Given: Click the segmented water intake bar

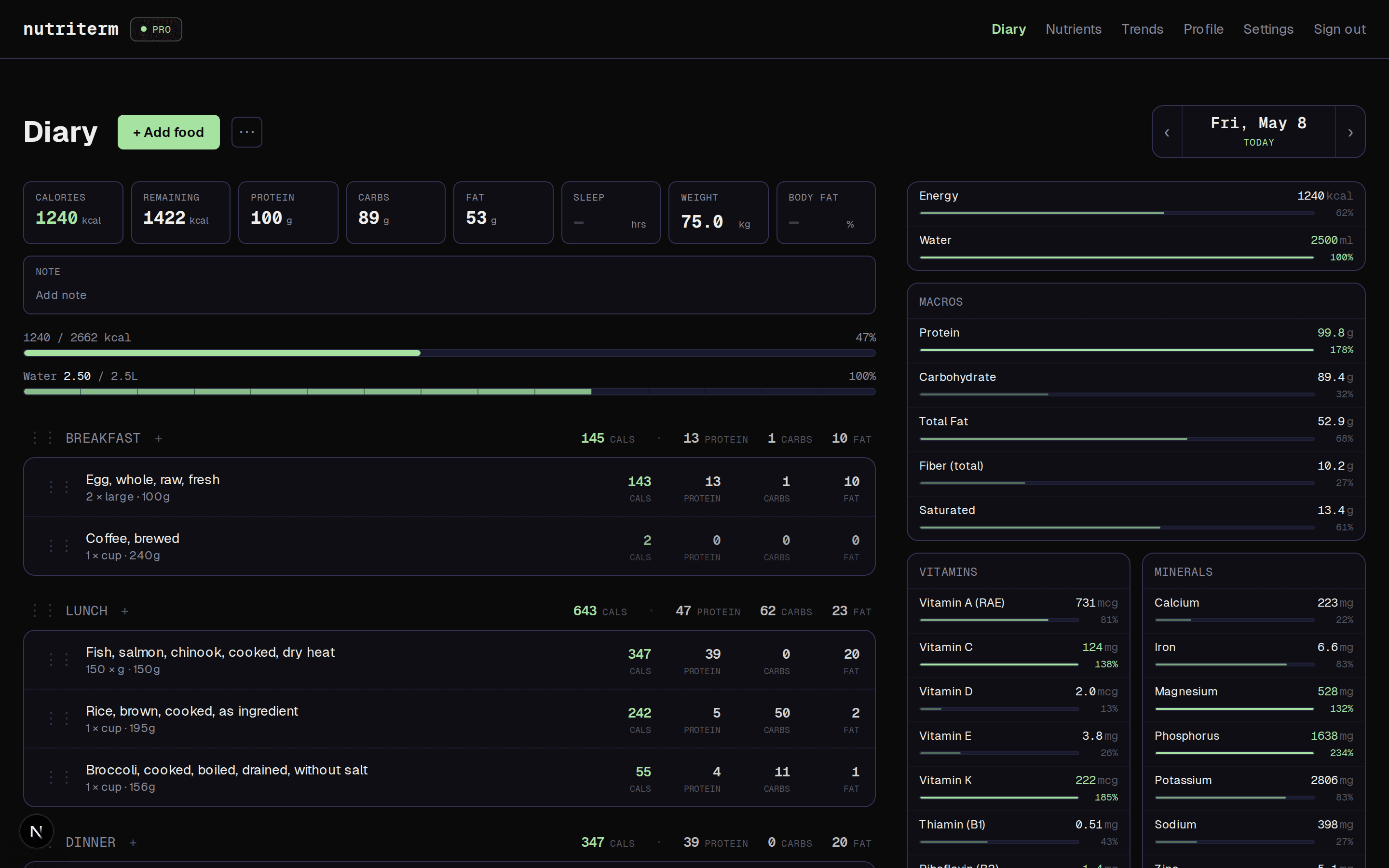Looking at the screenshot, I should pos(449,392).
